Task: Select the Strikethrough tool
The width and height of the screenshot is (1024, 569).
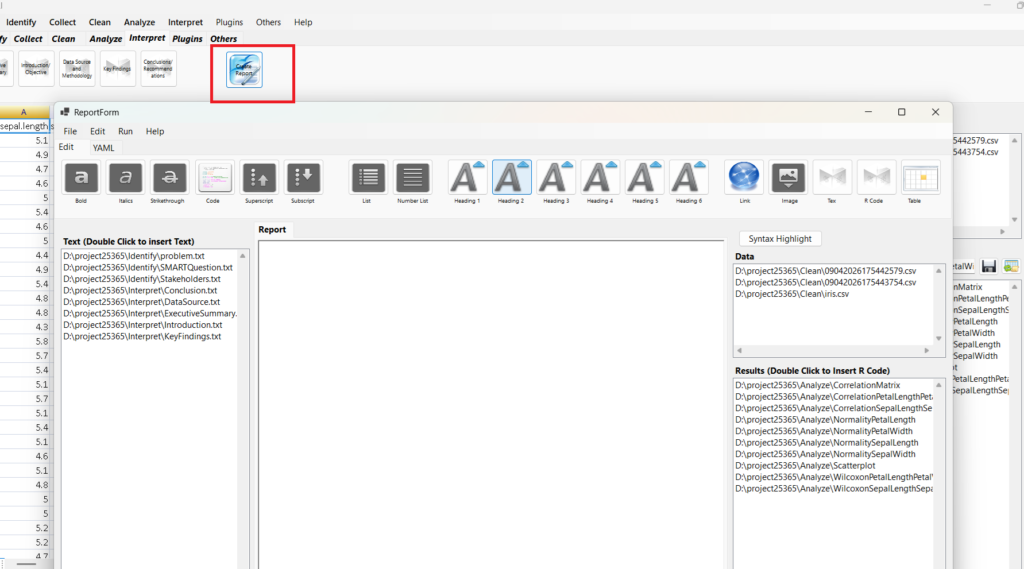Action: [x=169, y=177]
